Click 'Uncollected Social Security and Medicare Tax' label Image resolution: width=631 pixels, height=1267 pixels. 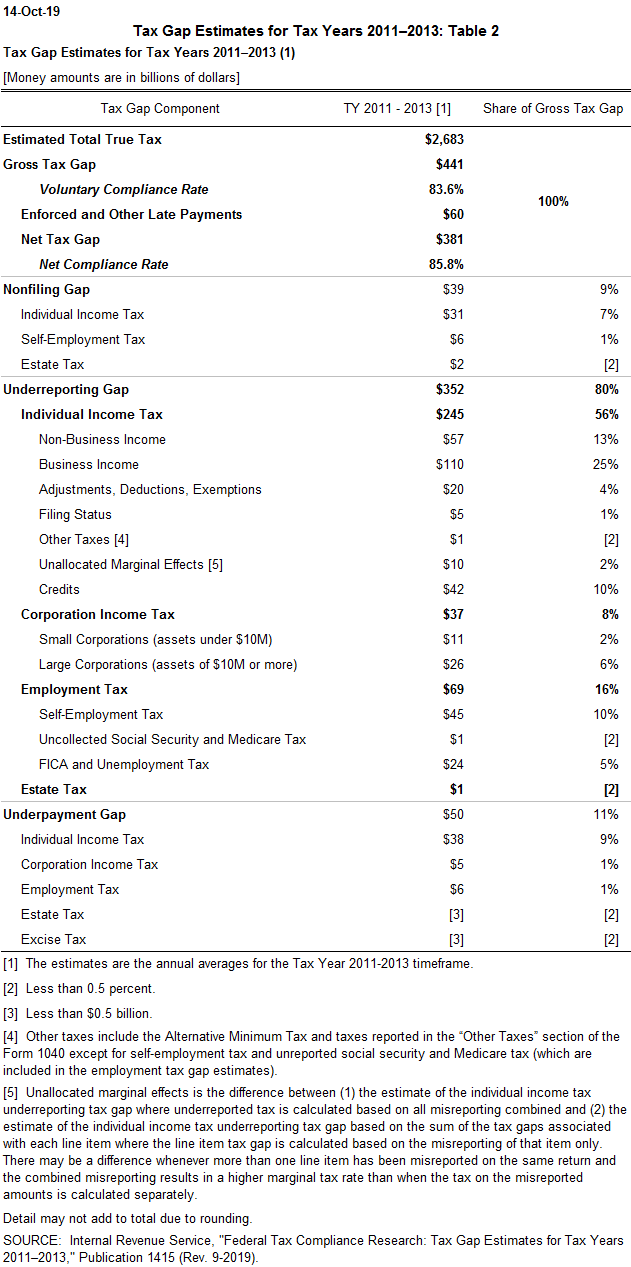(172, 739)
